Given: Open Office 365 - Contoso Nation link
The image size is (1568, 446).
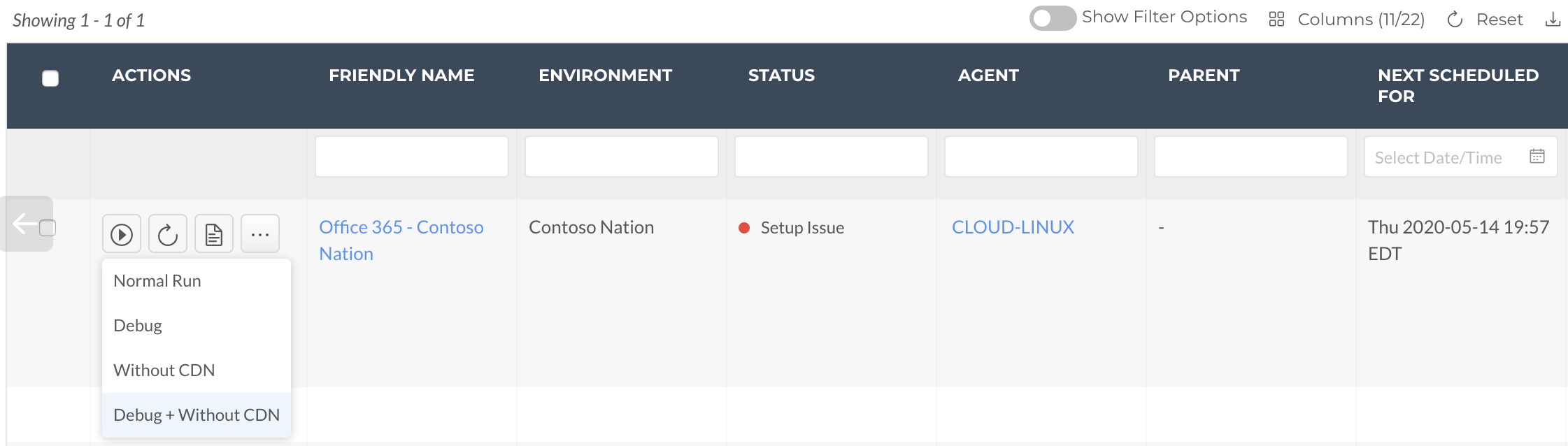Looking at the screenshot, I should pos(401,240).
